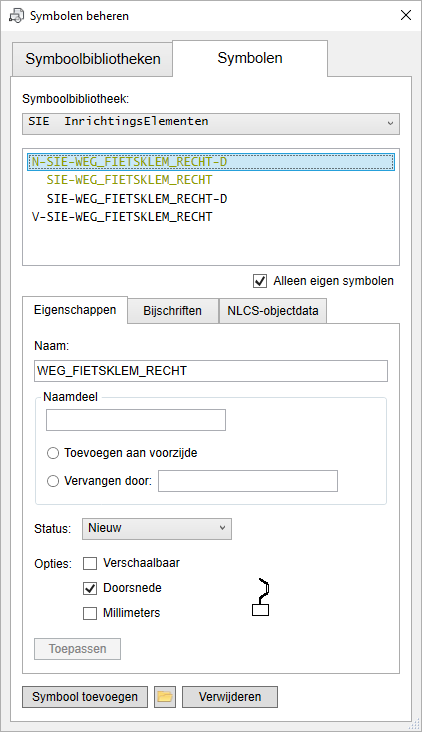Viewport: 422px width, 732px height.
Task: Expand the Status dropdown showing Nieuw
Action: (x=157, y=529)
